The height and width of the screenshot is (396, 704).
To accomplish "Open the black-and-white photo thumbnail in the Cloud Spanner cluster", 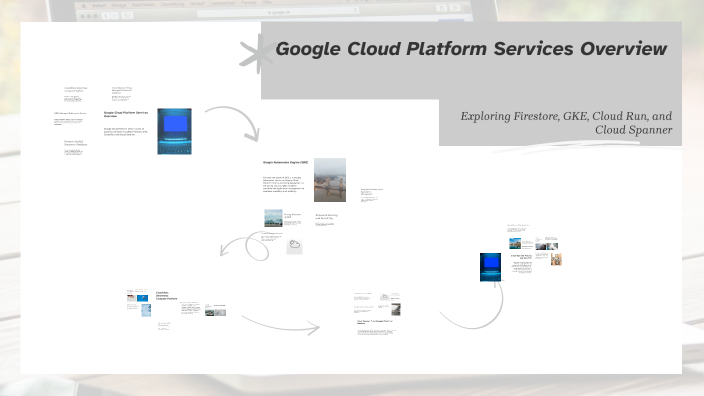I will point(396,309).
